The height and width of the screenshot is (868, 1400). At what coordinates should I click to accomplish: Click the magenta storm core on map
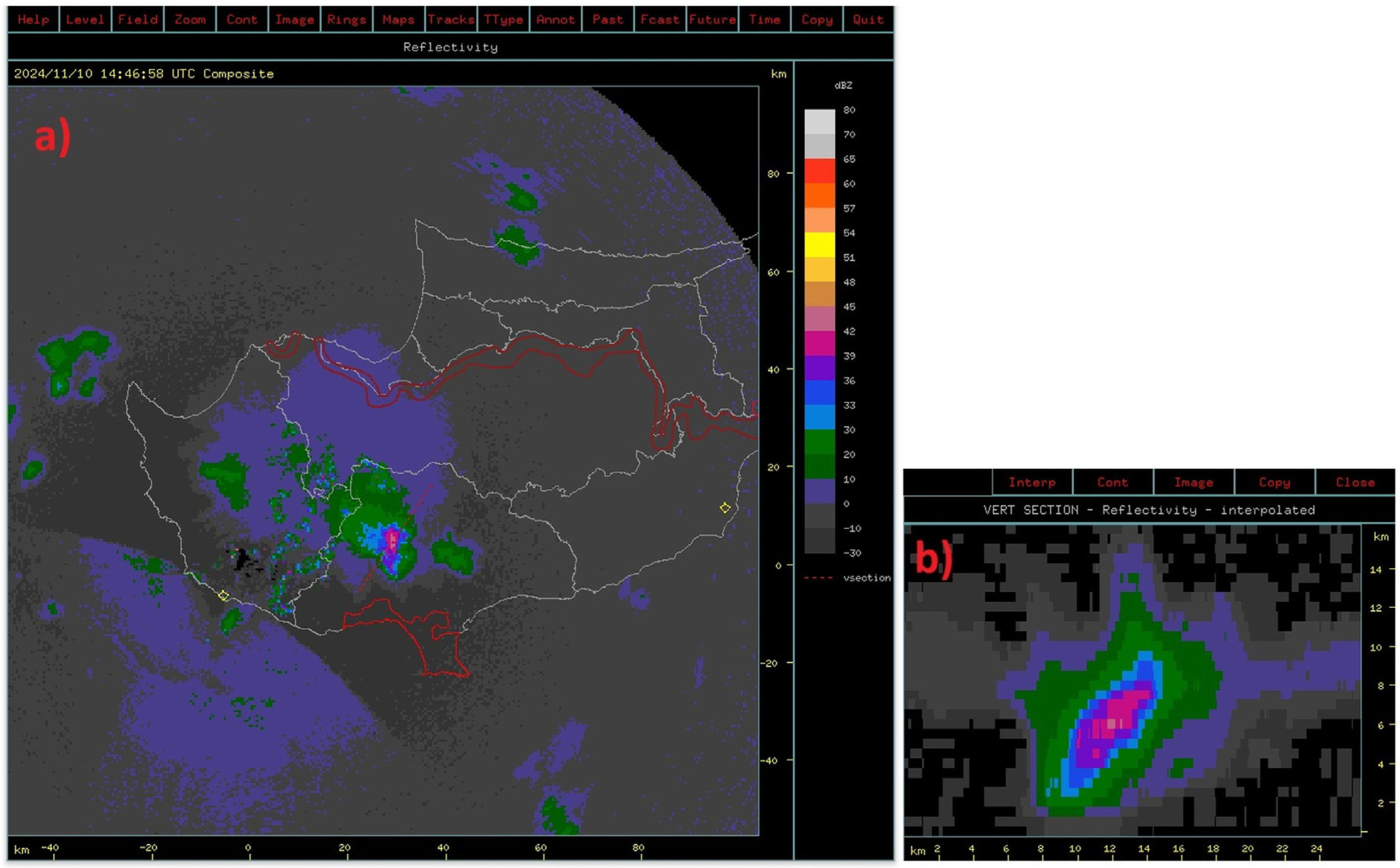pos(392,541)
